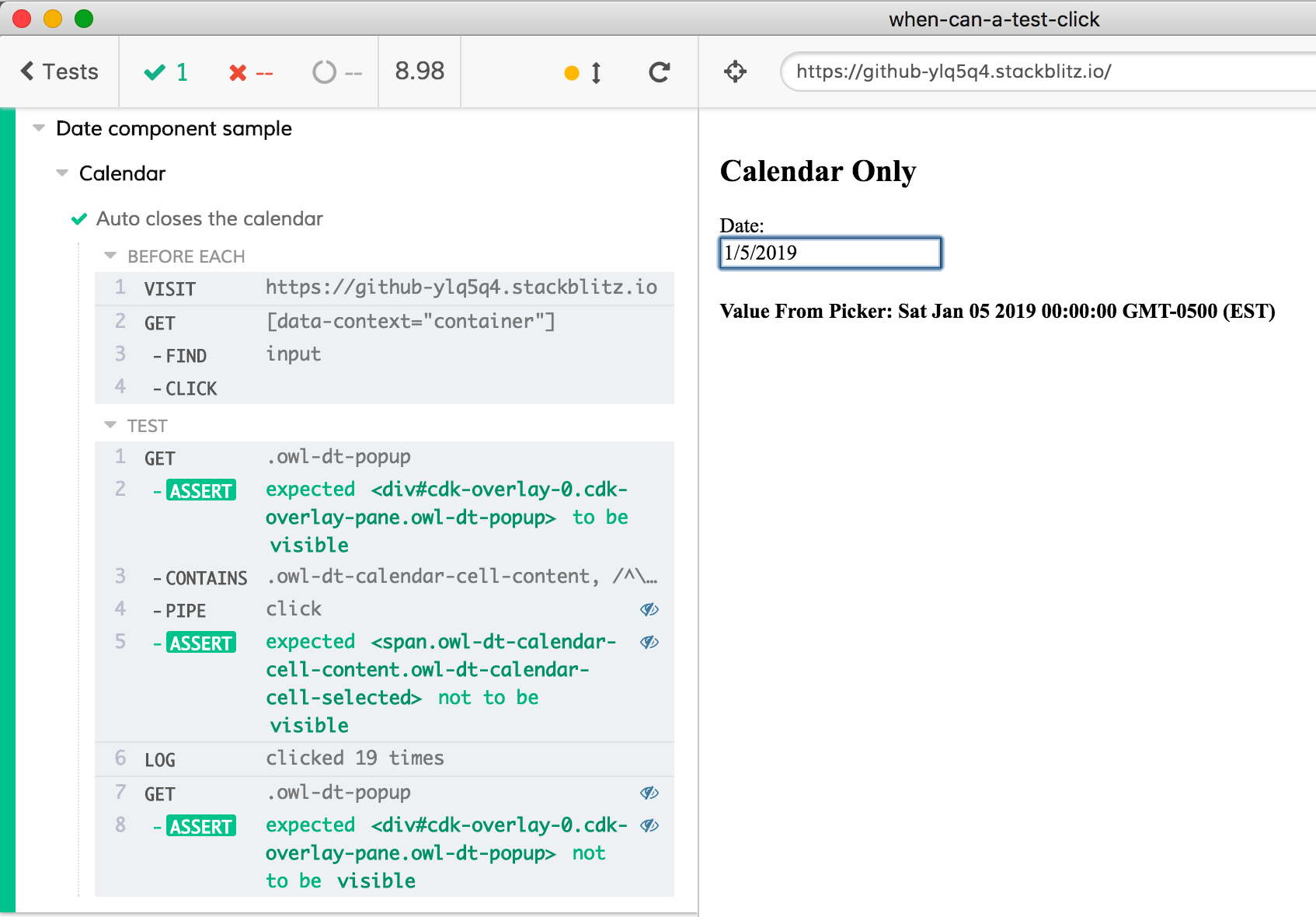Click eye icon on GET .owl-dt-popup step 7

pos(649,793)
